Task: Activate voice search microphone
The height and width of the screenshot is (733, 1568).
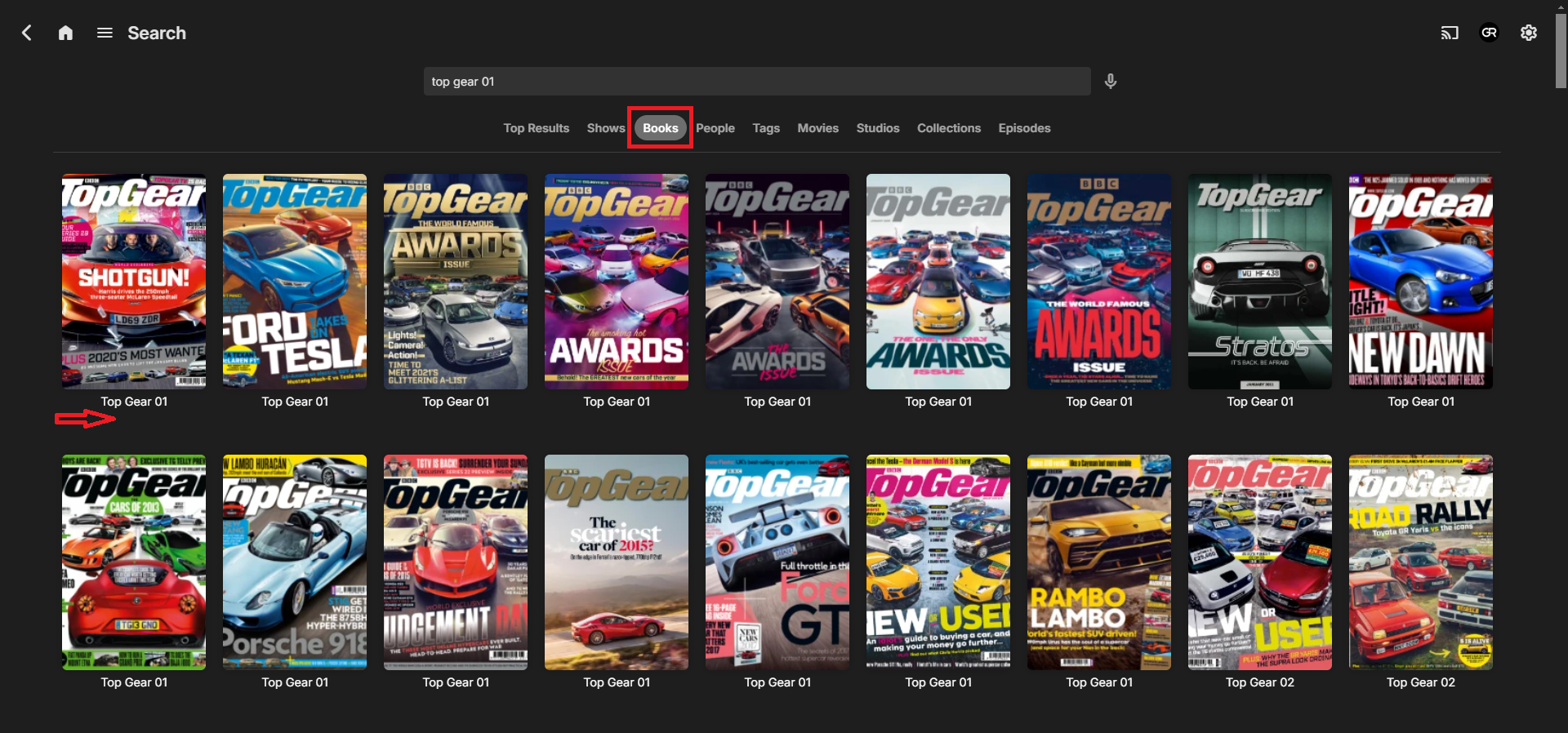Action: click(1110, 81)
